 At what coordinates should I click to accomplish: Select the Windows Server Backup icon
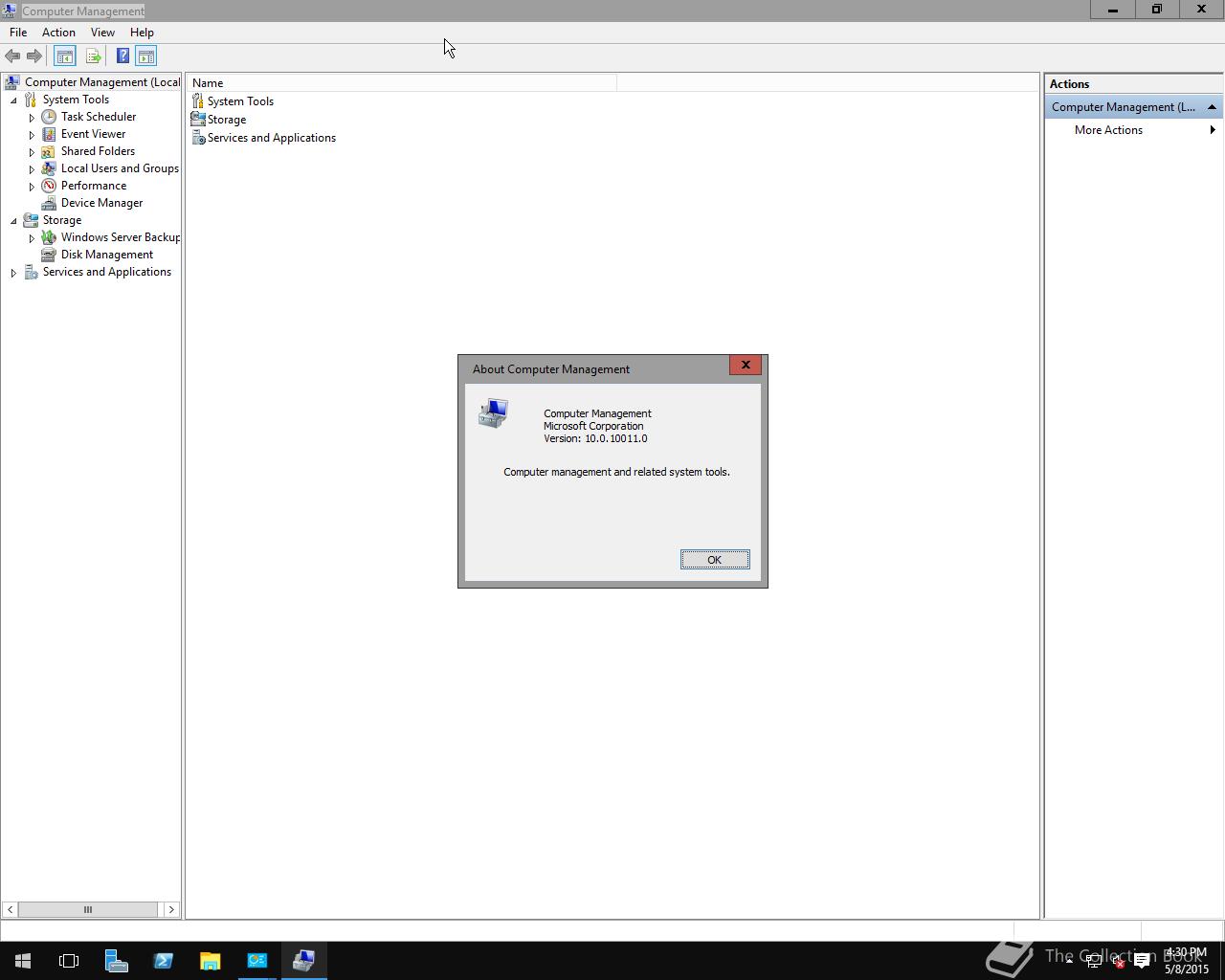click(49, 237)
